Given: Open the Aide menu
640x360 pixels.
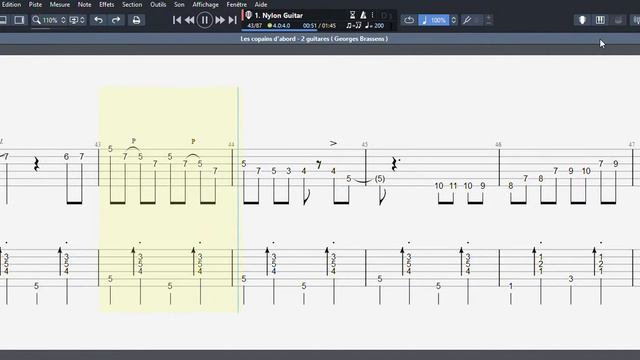Looking at the screenshot, I should click(261, 4).
